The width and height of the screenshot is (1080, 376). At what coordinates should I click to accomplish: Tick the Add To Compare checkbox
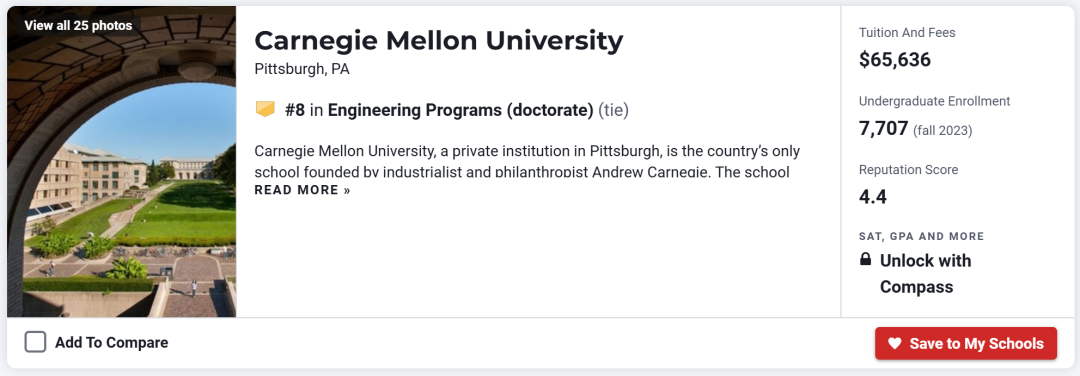click(35, 342)
